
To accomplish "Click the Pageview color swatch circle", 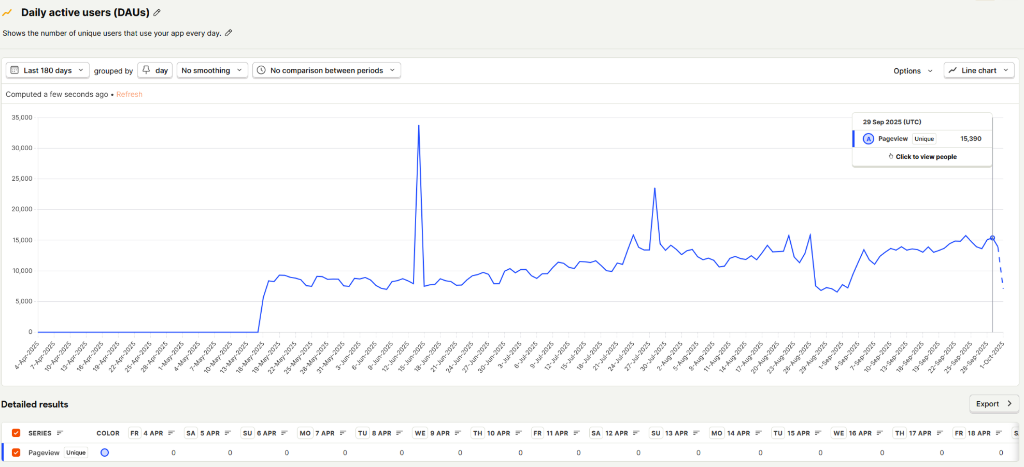I will pyautogui.click(x=105, y=453).
